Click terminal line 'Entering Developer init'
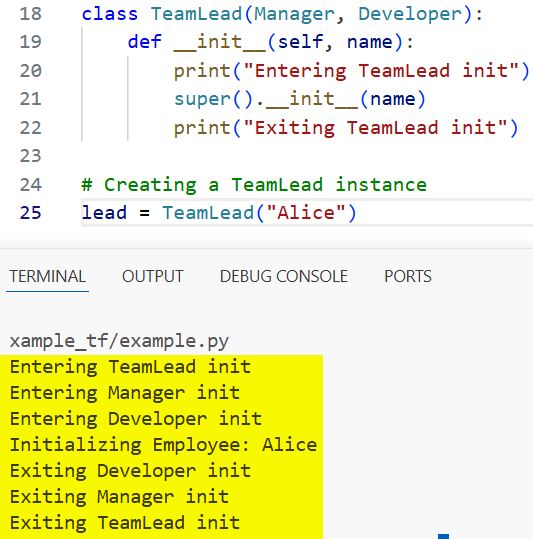This screenshot has height=539, width=533. (136, 419)
